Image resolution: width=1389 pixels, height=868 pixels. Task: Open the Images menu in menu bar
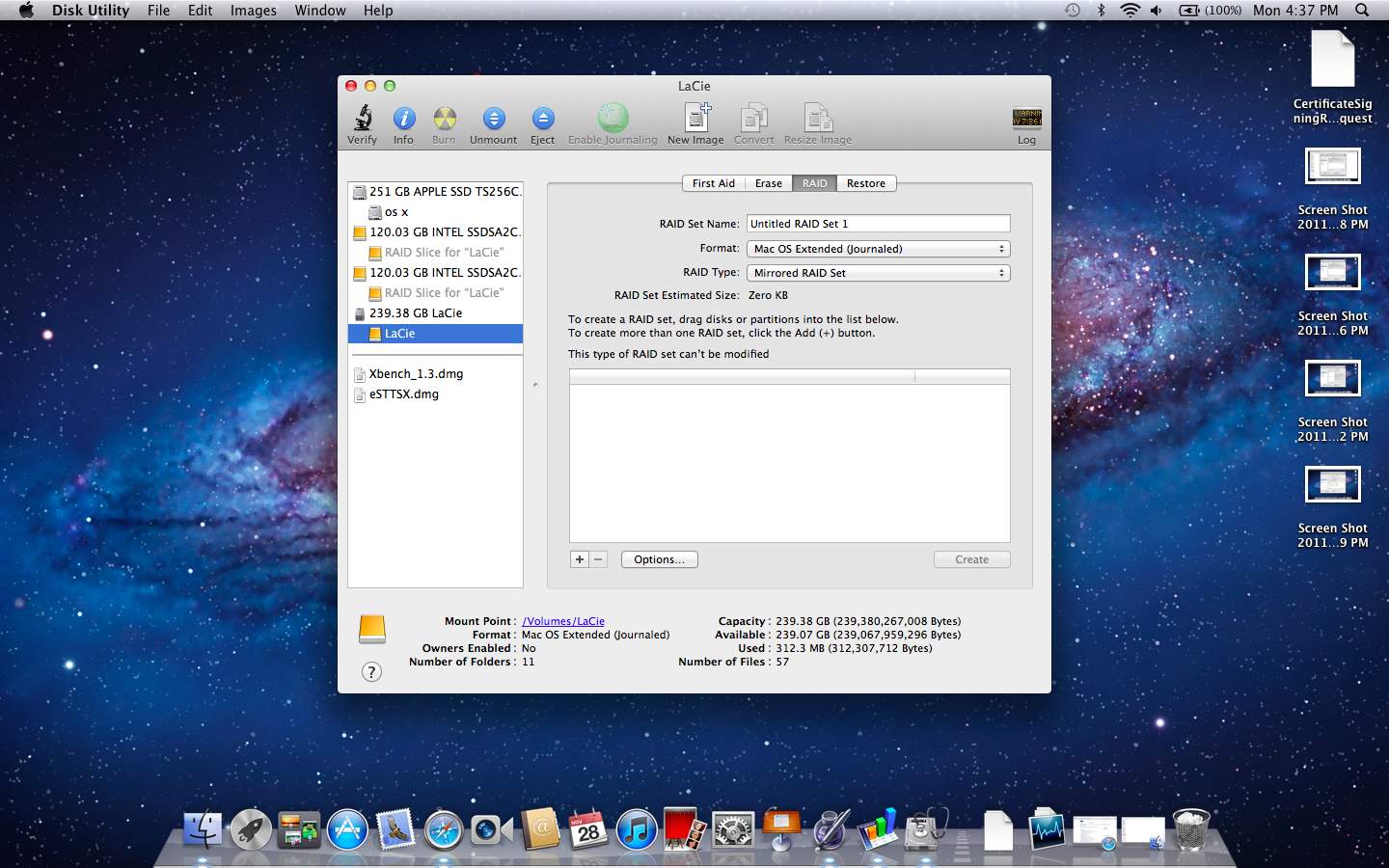pyautogui.click(x=253, y=11)
